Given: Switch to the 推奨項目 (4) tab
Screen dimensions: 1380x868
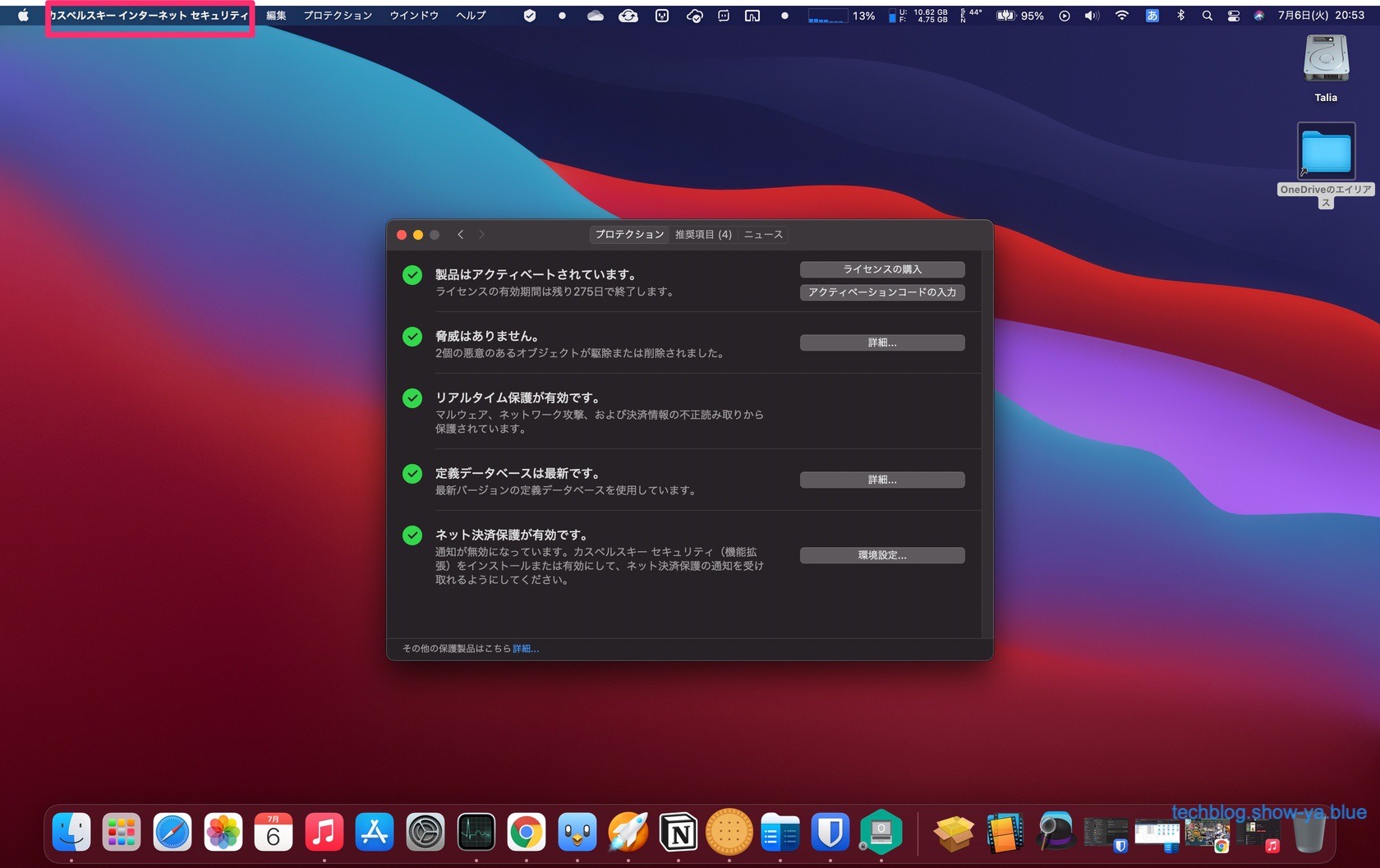Looking at the screenshot, I should [x=703, y=235].
